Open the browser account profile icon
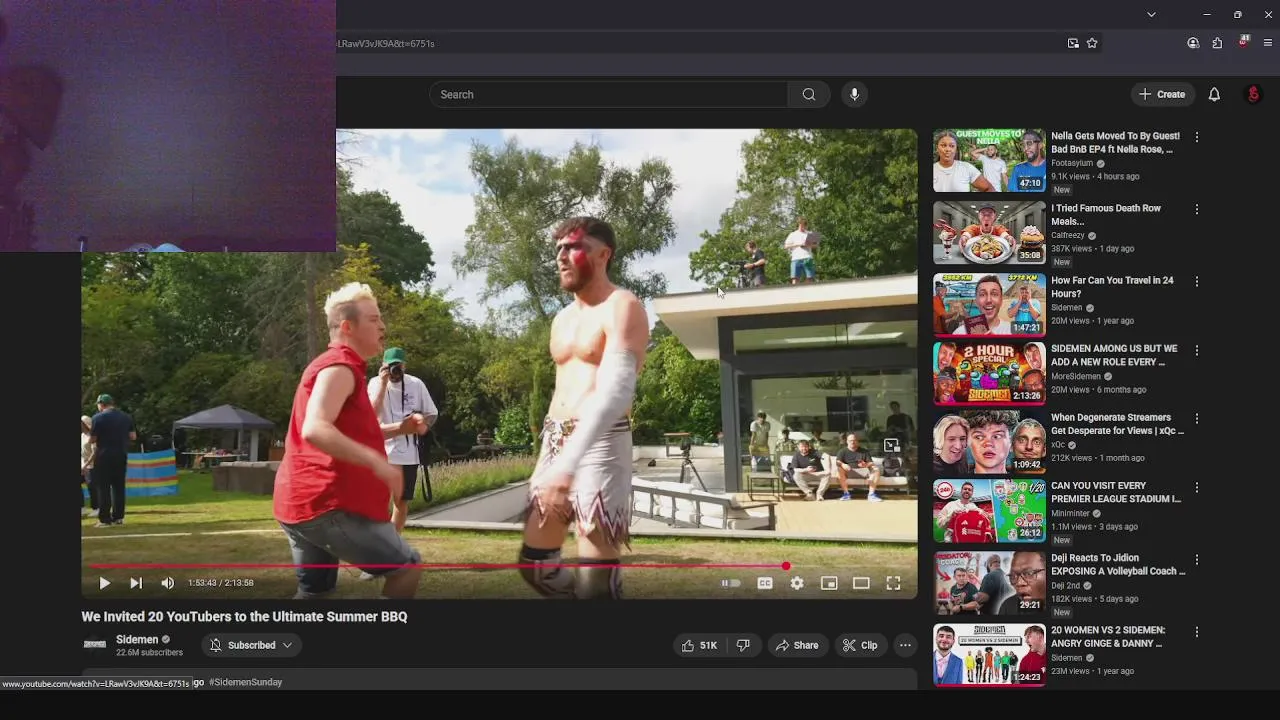The height and width of the screenshot is (720, 1280). click(1193, 43)
